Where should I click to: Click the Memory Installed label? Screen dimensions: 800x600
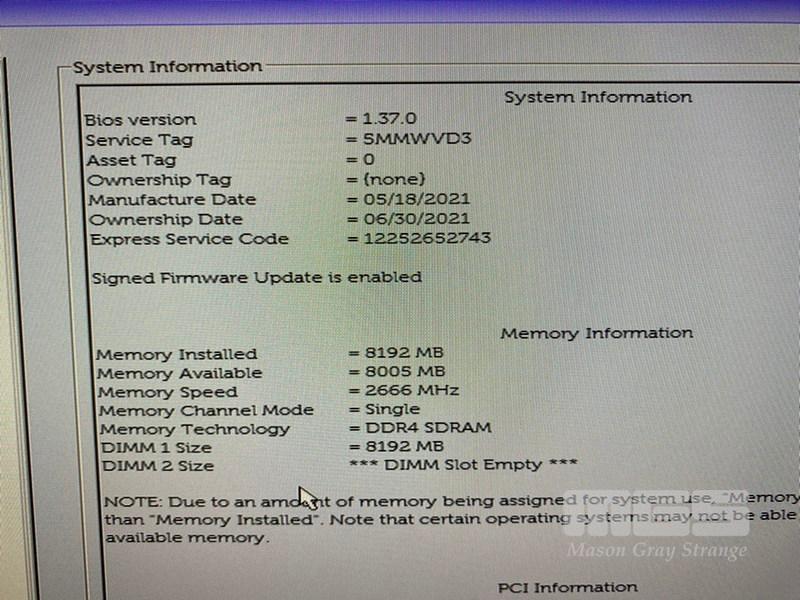pos(177,354)
